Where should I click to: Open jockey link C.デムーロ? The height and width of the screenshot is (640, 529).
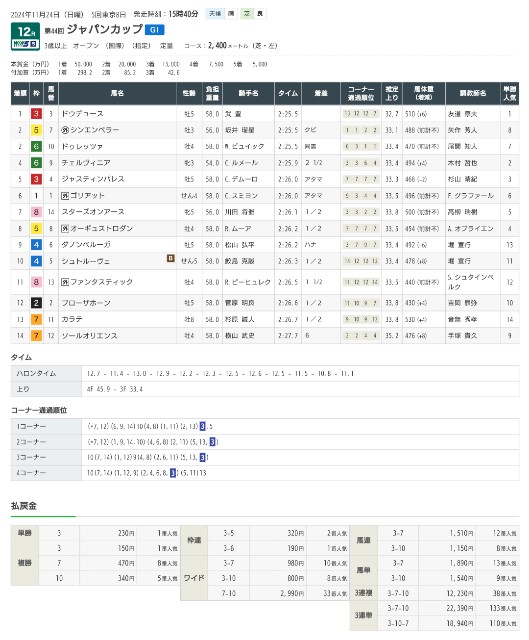(241, 179)
